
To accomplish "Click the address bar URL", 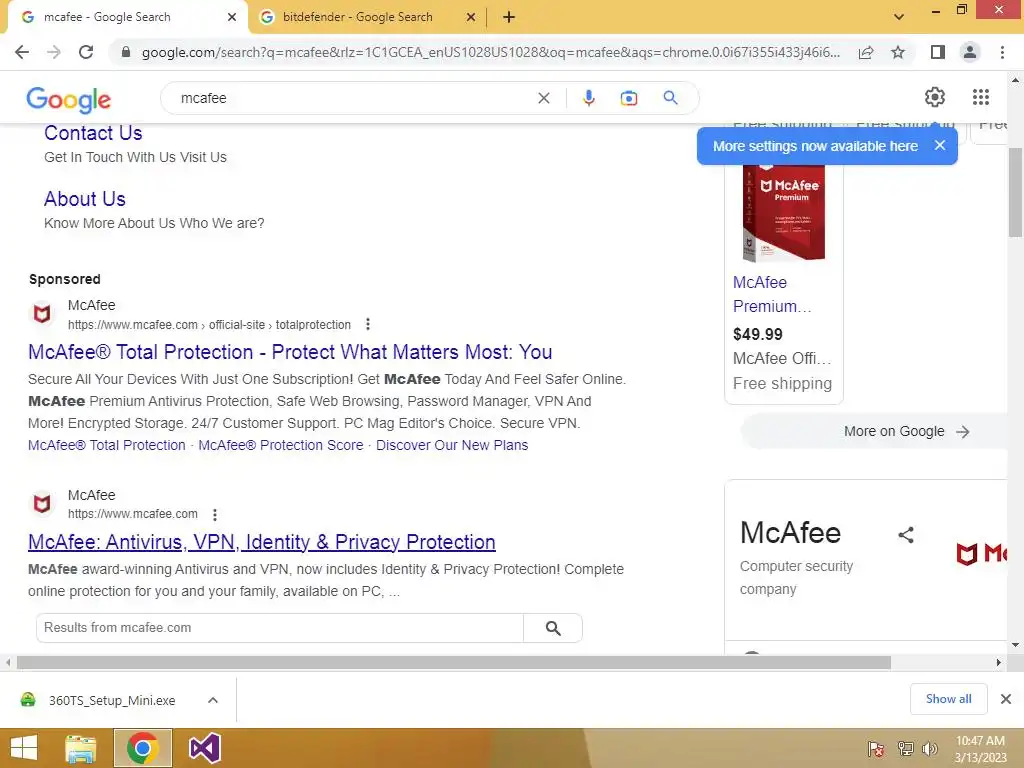I will click(490, 52).
